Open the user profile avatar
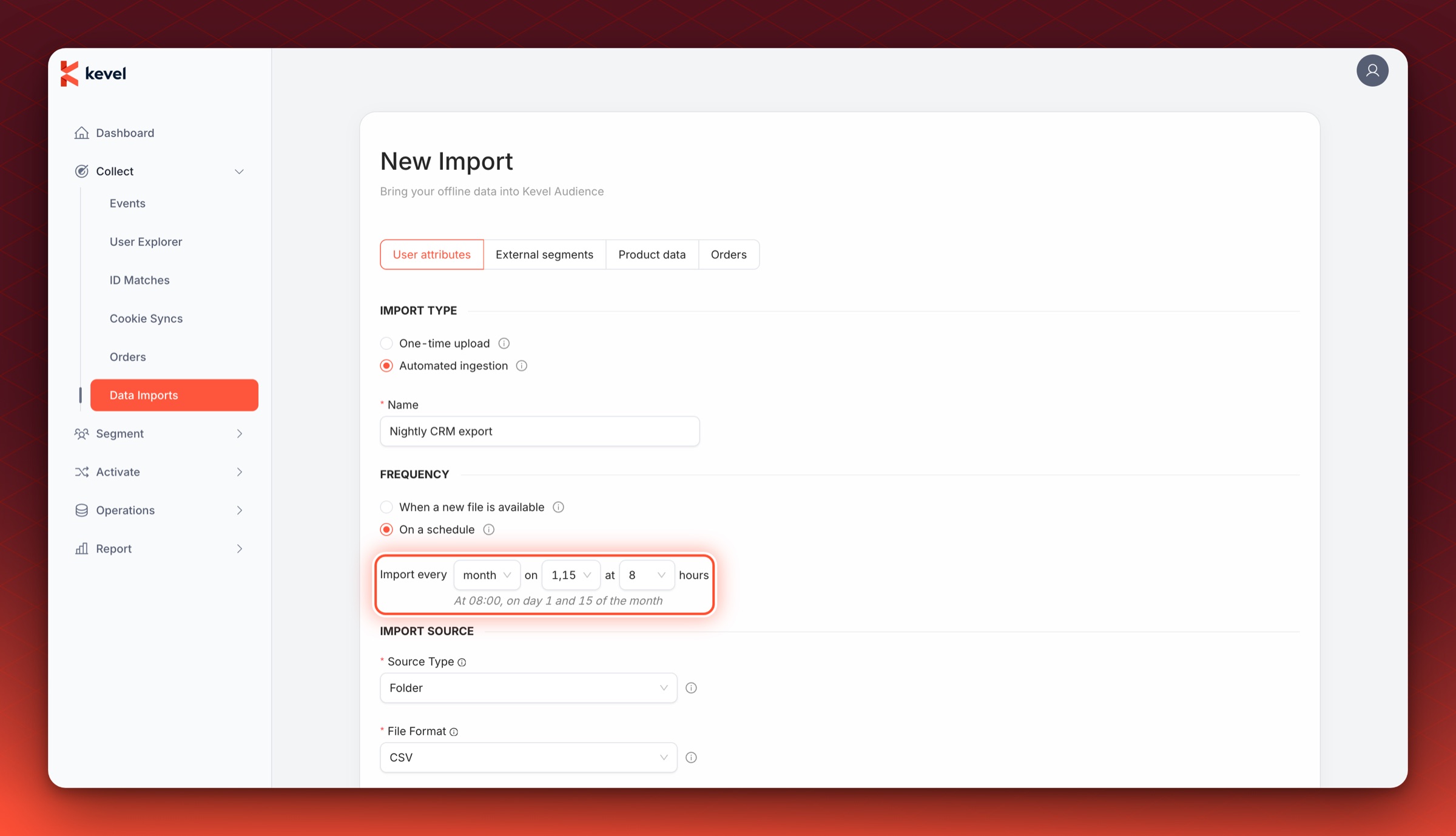1456x836 pixels. tap(1372, 70)
